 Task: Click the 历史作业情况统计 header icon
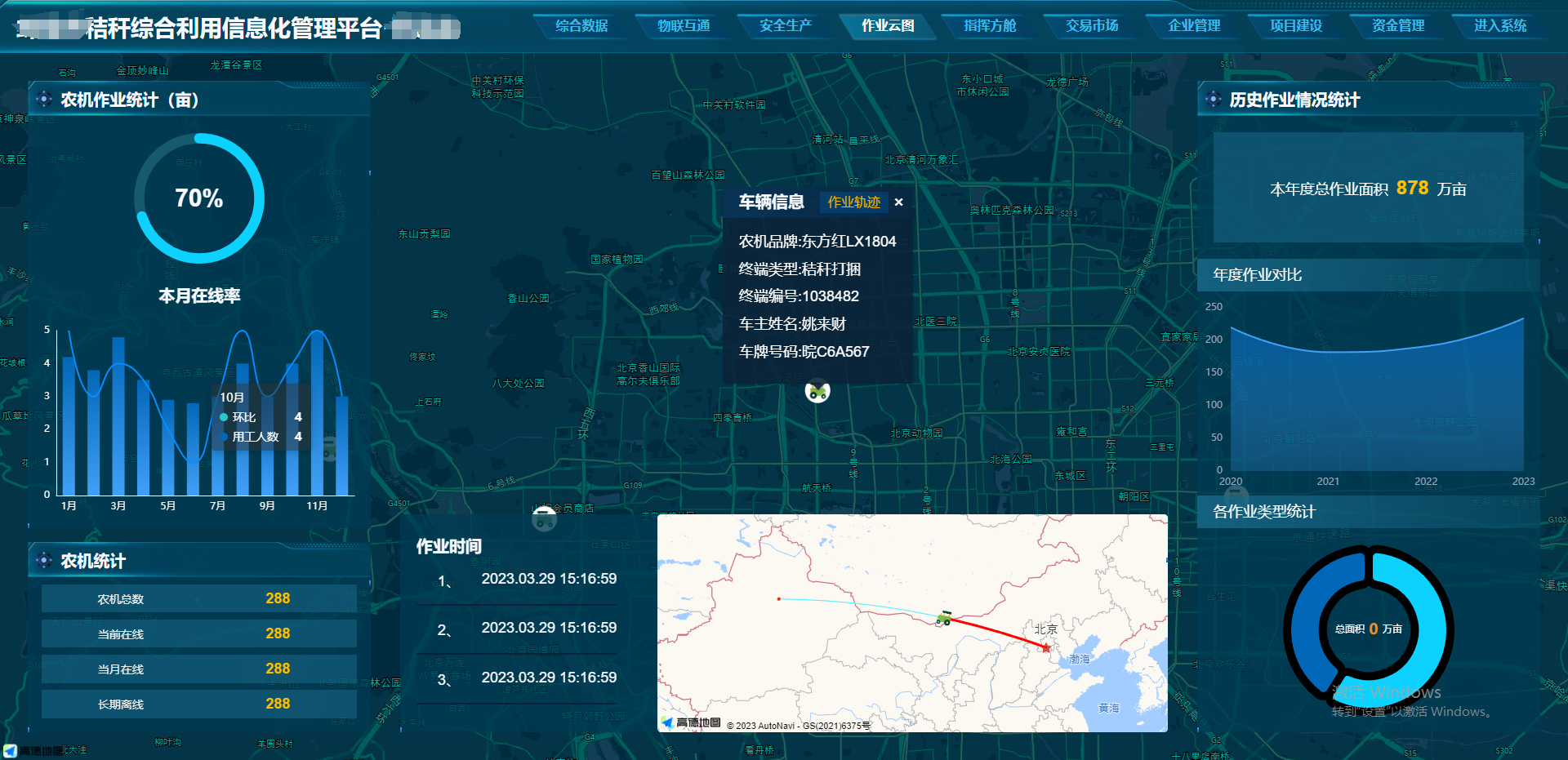point(1214,100)
